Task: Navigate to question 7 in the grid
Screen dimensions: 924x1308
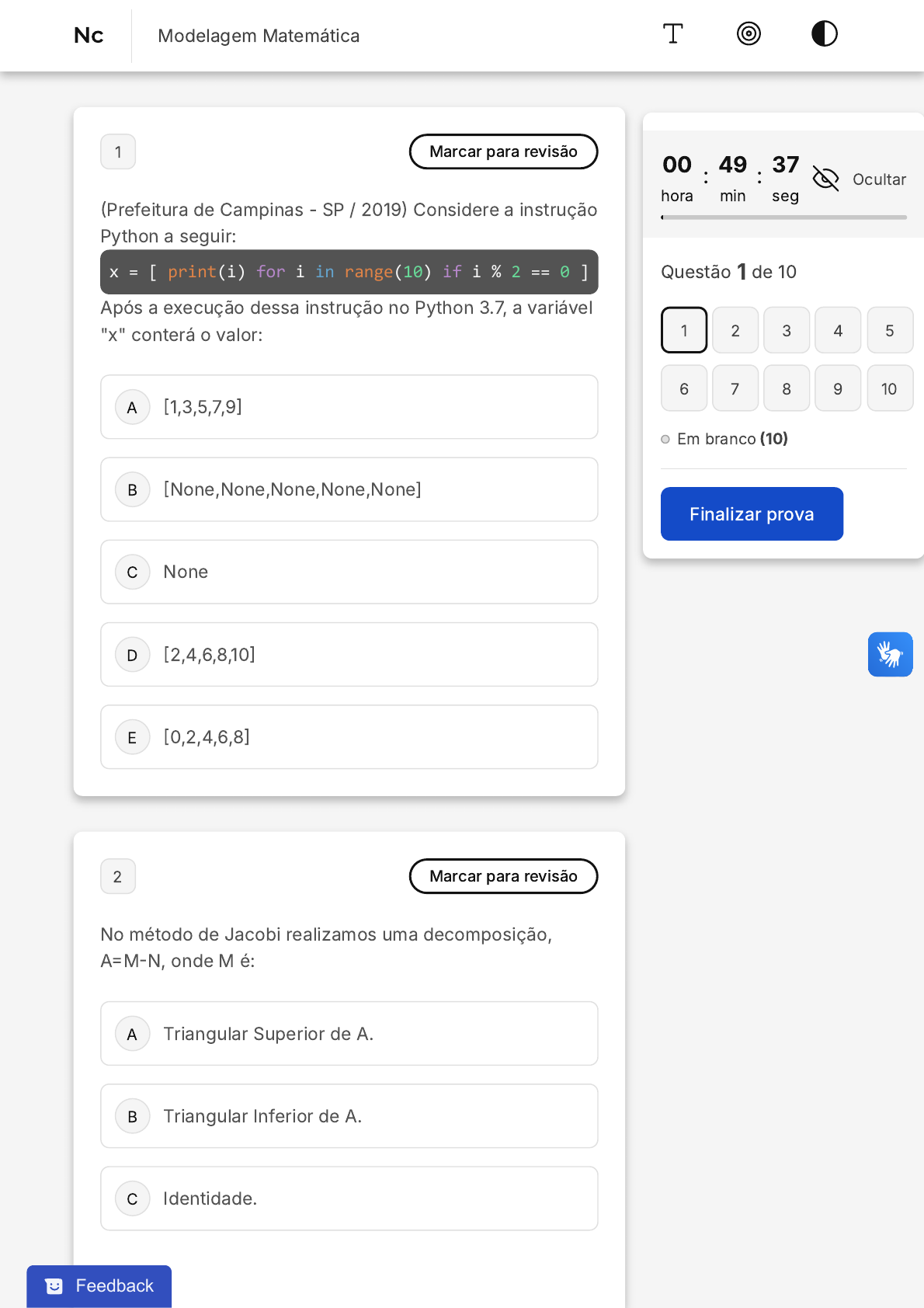Action: coord(735,388)
